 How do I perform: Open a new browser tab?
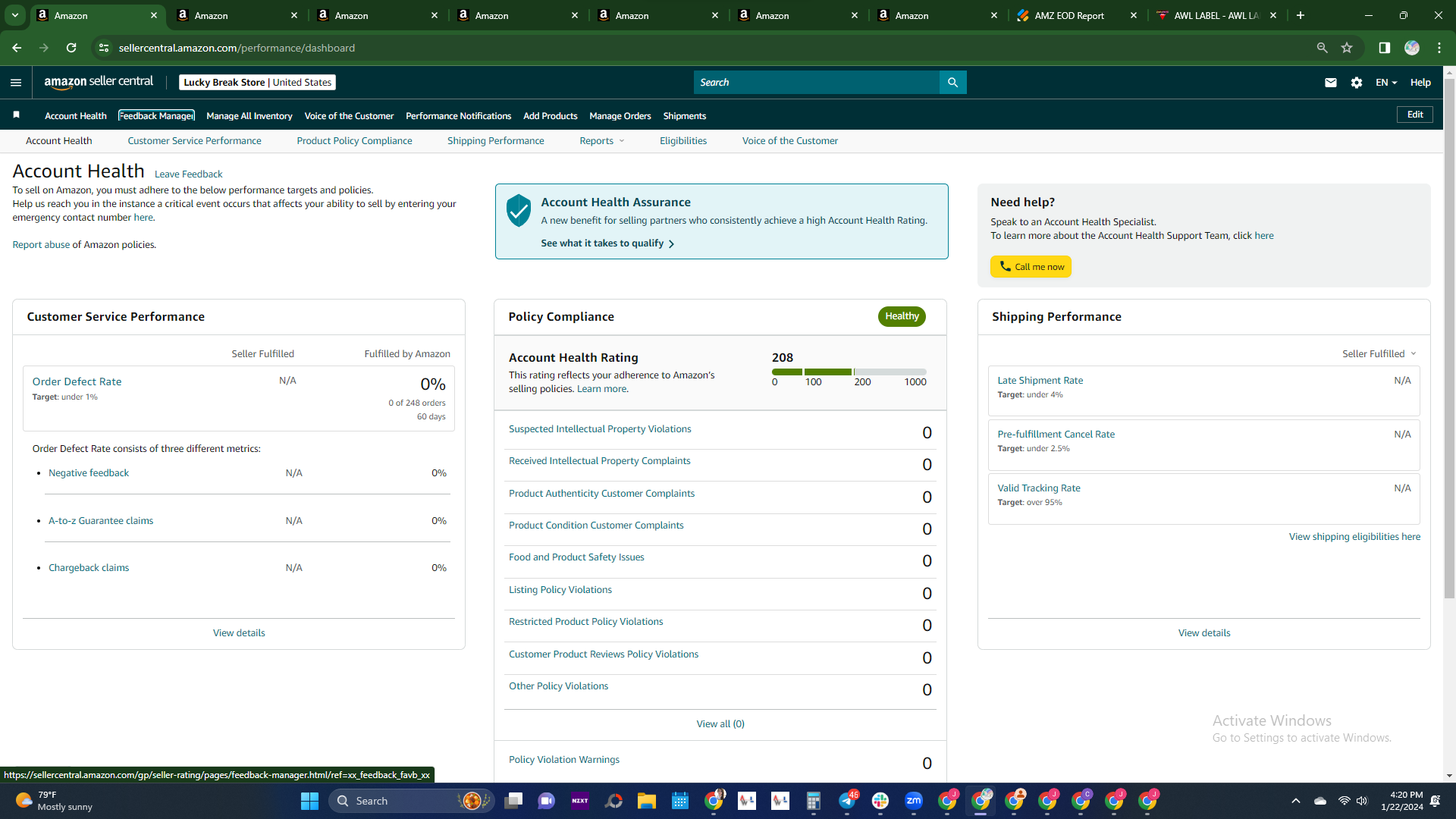(1301, 15)
